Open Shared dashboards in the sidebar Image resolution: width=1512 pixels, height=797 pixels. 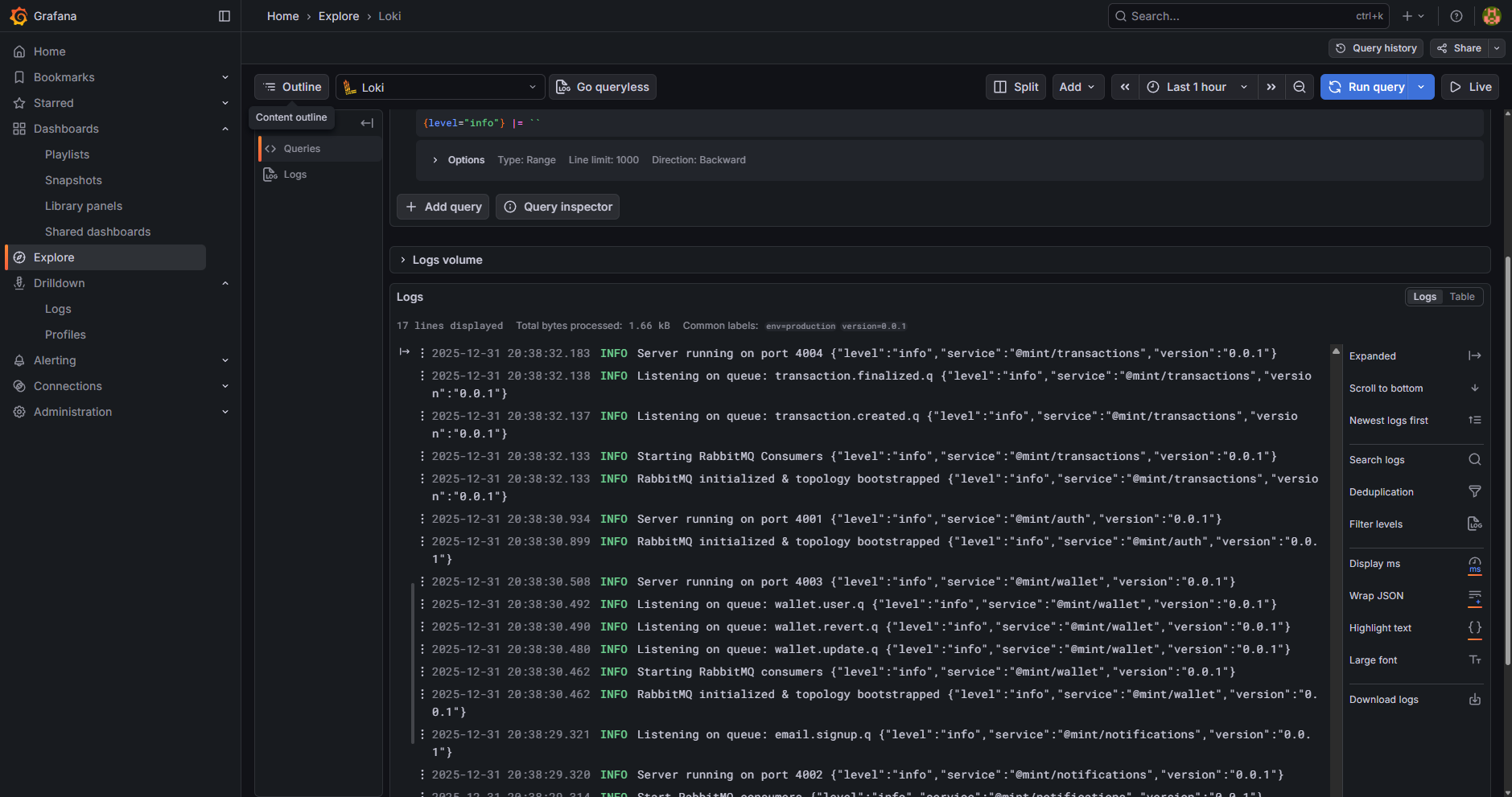pyautogui.click(x=97, y=232)
